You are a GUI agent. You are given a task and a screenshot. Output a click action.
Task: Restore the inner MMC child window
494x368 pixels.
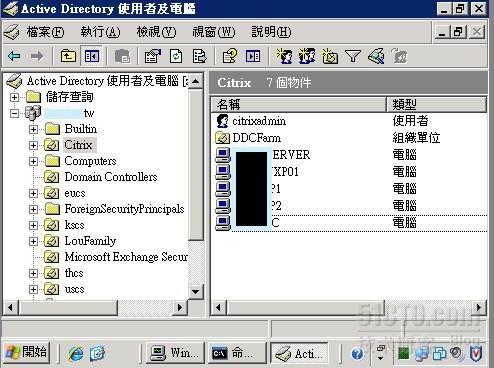coord(459,32)
